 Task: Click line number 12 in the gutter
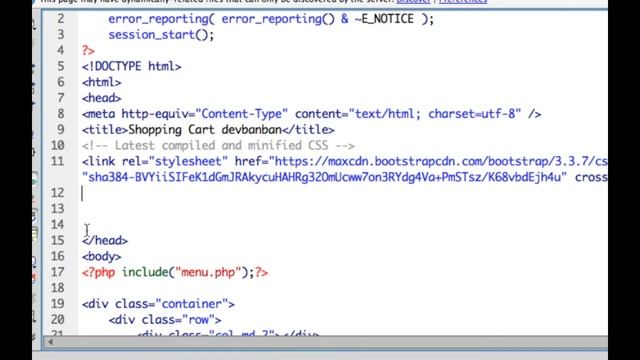(58, 193)
